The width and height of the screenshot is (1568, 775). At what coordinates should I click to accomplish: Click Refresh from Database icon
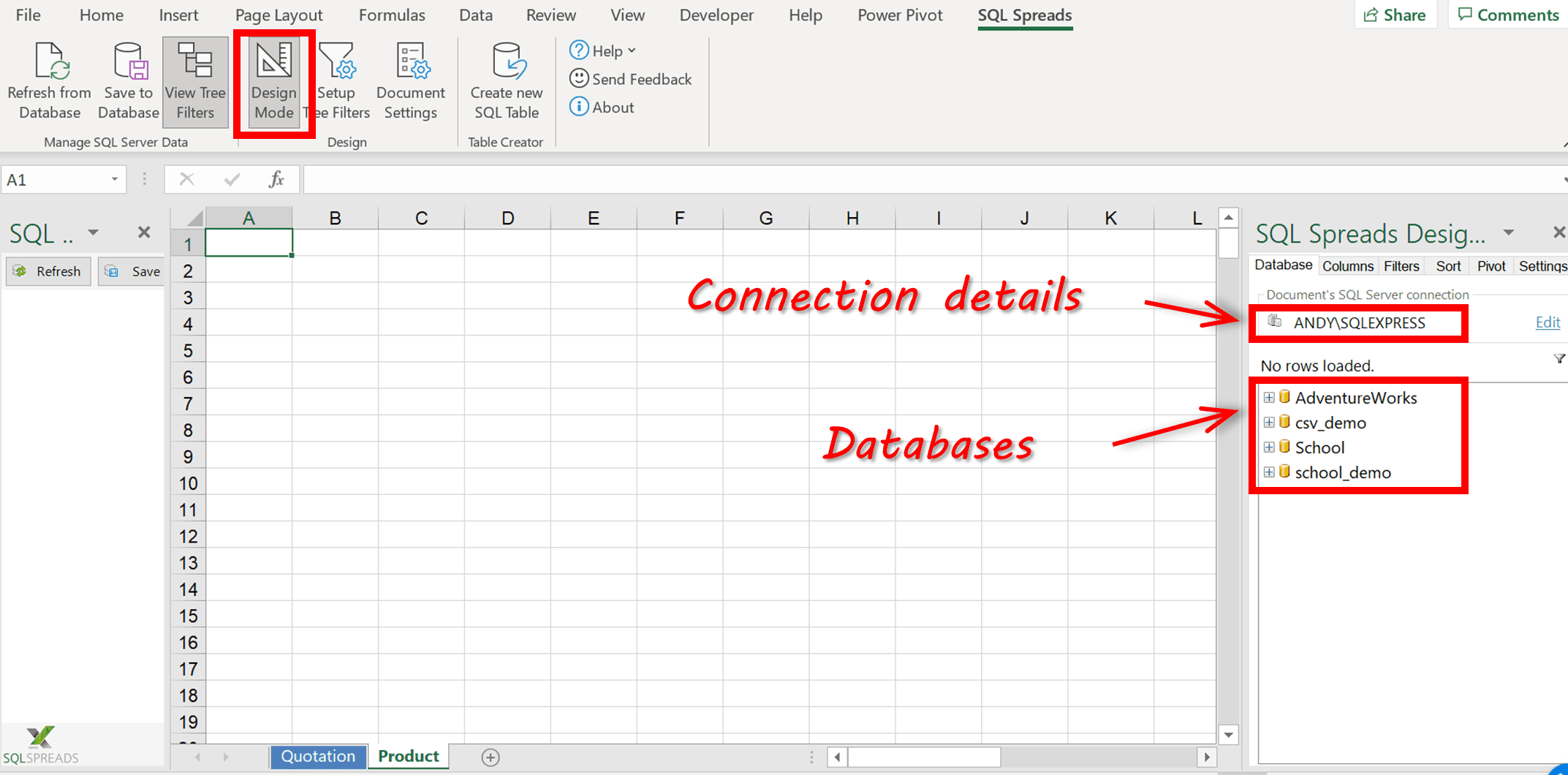(x=50, y=62)
